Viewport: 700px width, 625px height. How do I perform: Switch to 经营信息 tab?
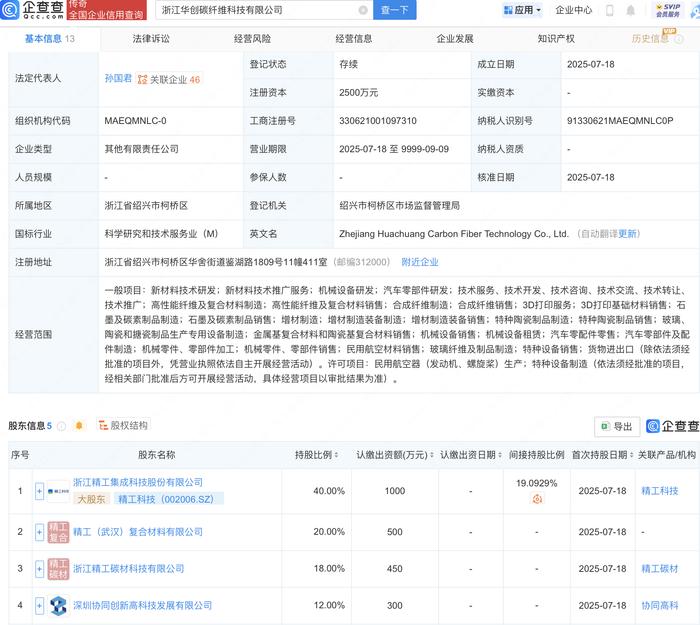tap(354, 39)
